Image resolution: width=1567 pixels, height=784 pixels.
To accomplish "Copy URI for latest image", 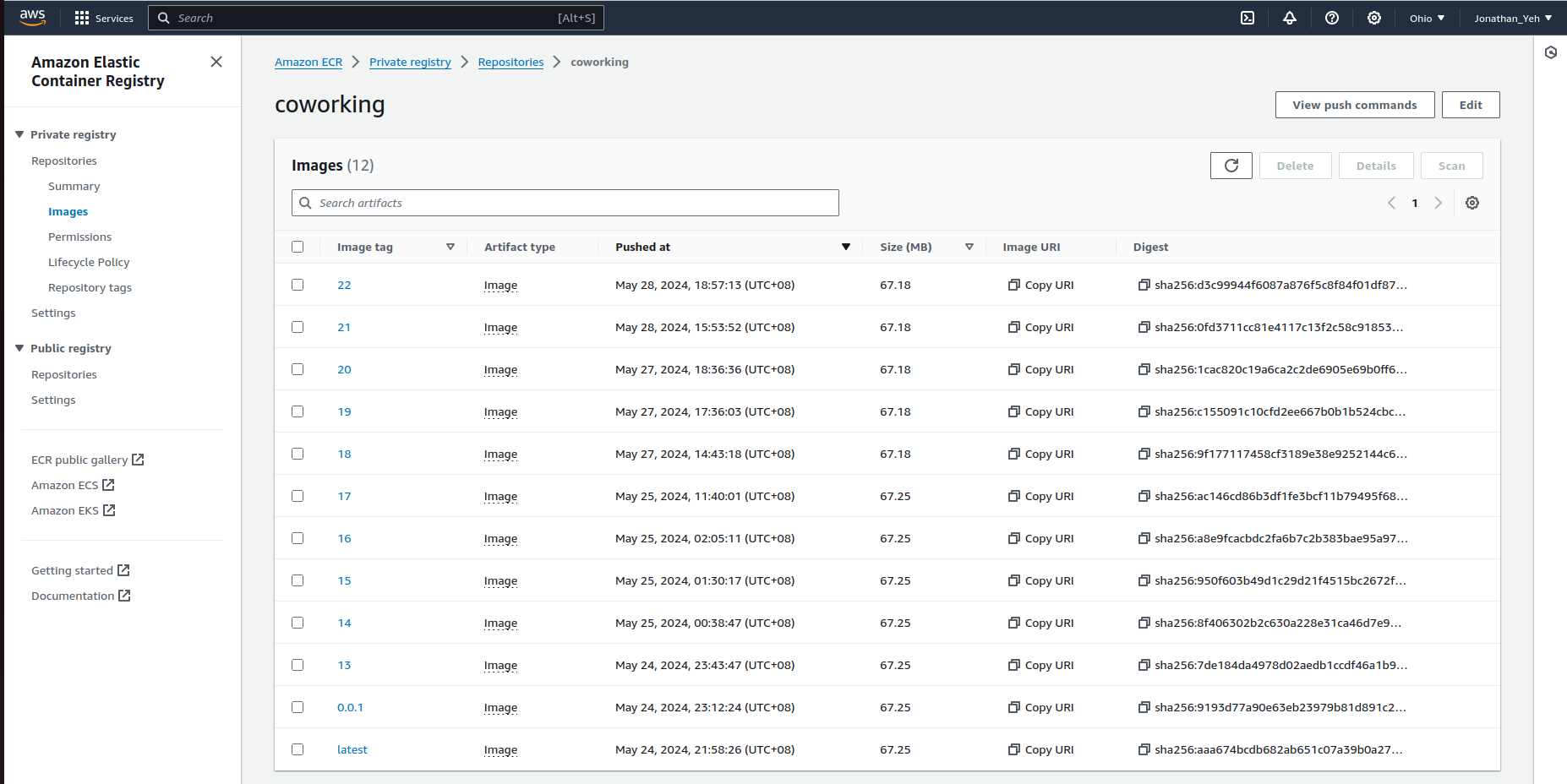I will click(1040, 749).
